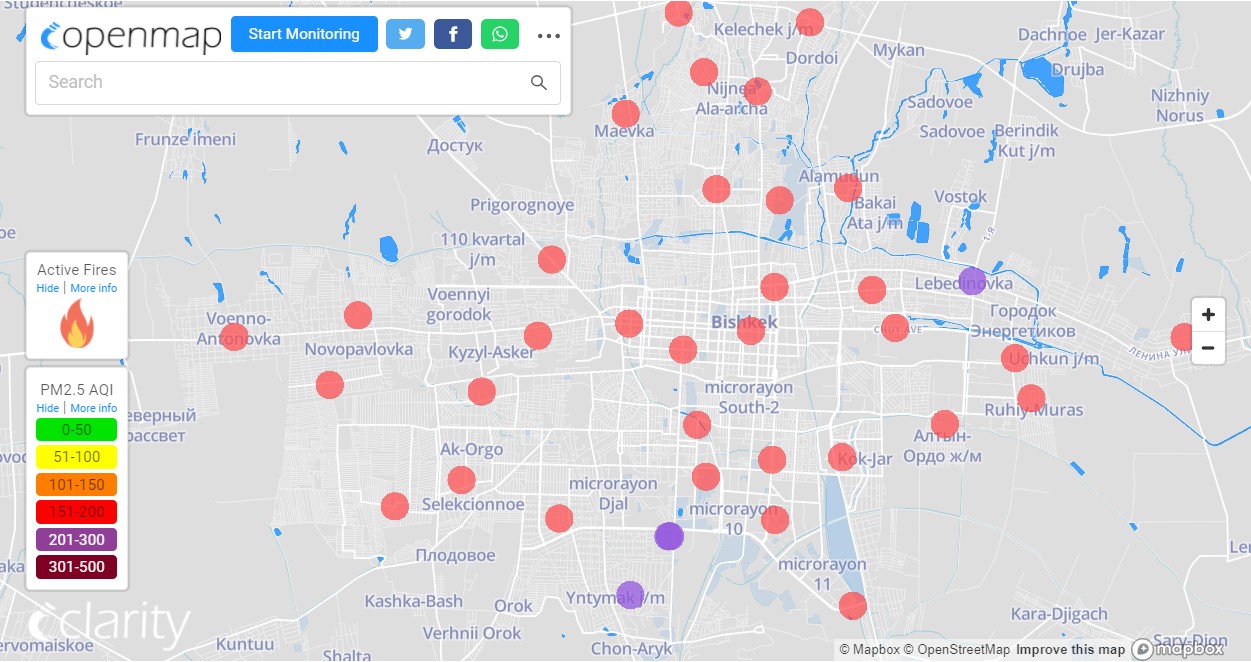Select the green 0-50 AQI swatch
Screen dimensions: 1251x662
coord(77,430)
